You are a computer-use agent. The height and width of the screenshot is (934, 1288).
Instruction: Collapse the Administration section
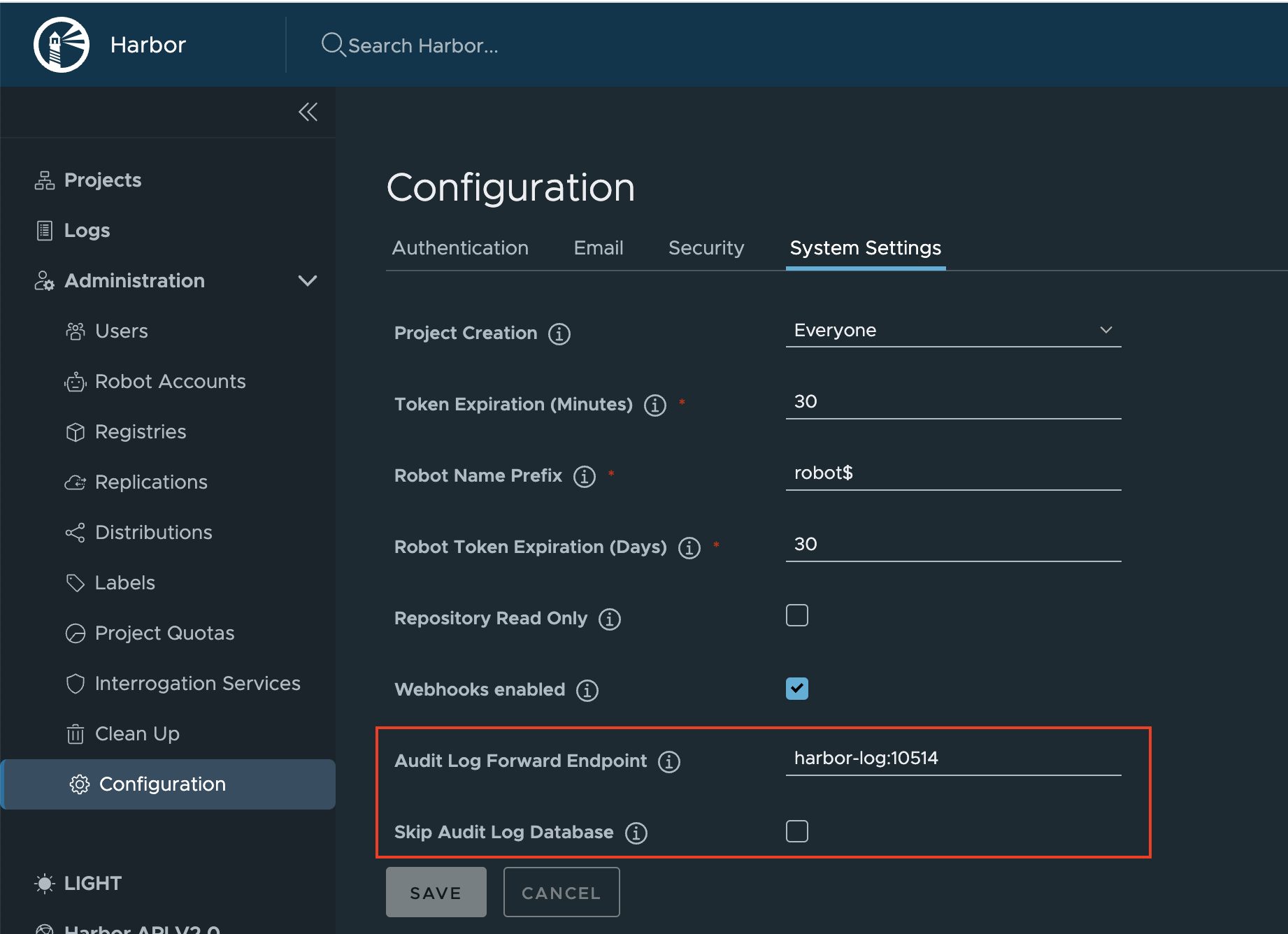[308, 280]
